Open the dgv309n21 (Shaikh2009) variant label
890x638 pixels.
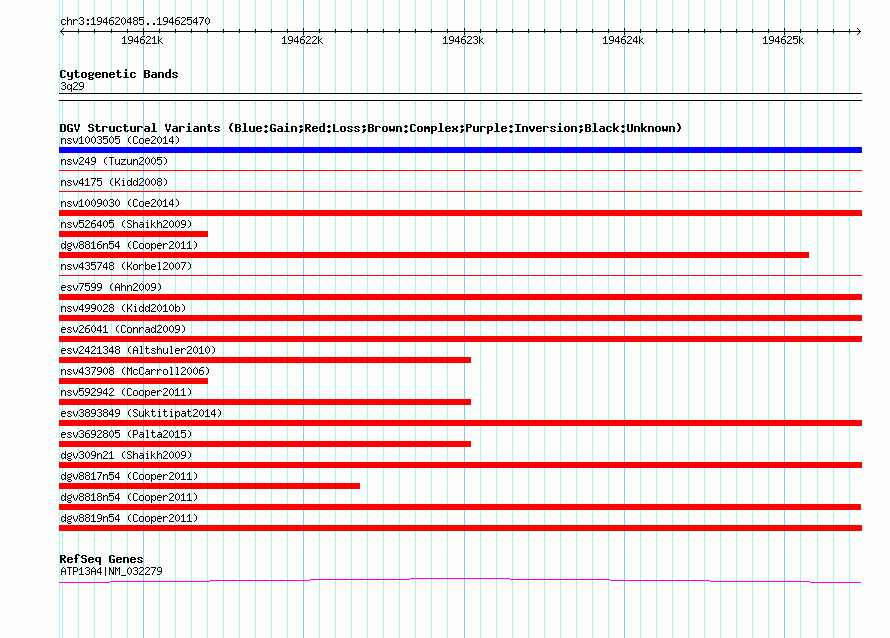pyautogui.click(x=126, y=455)
